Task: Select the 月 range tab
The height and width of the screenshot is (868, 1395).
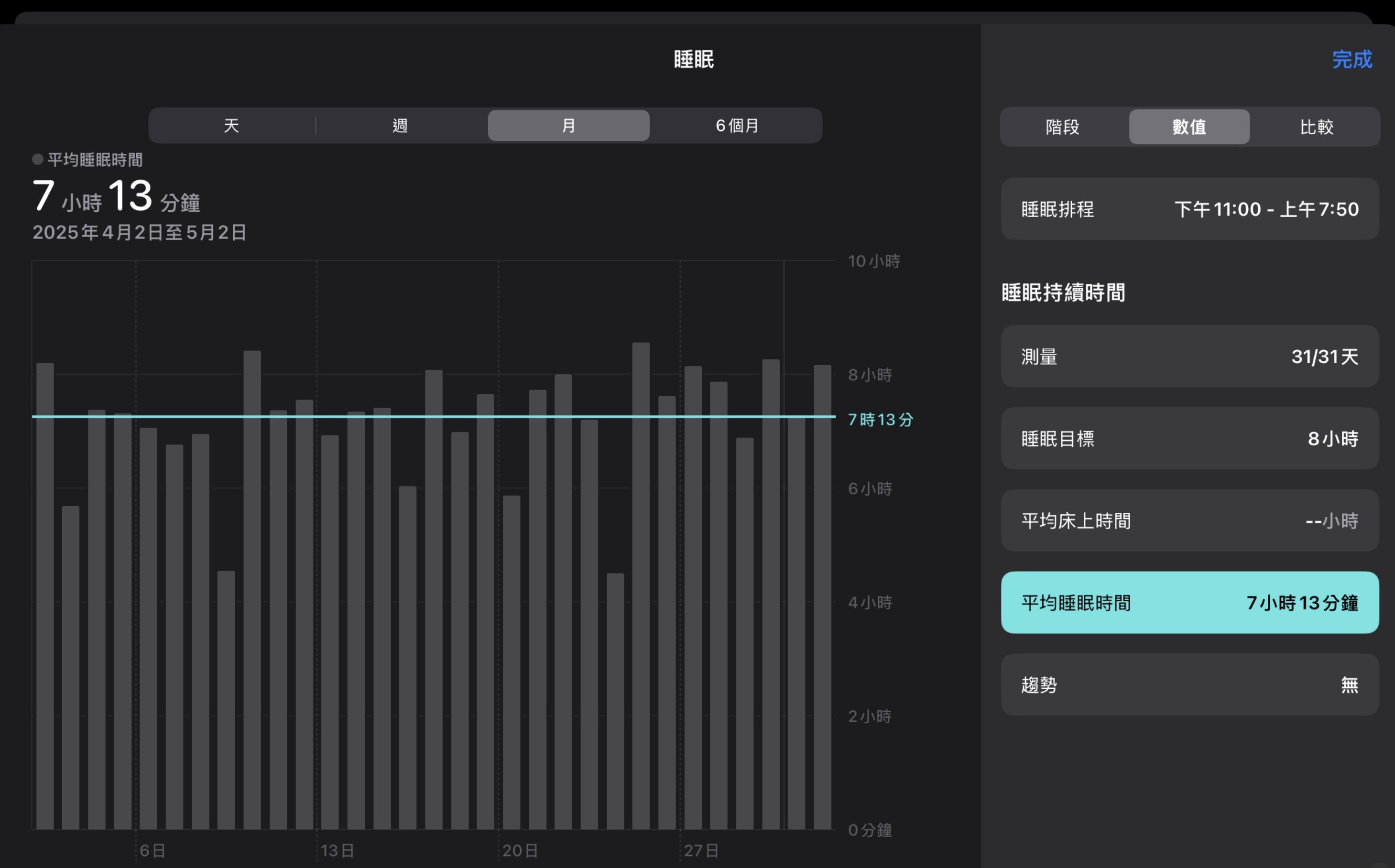Action: pos(568,125)
